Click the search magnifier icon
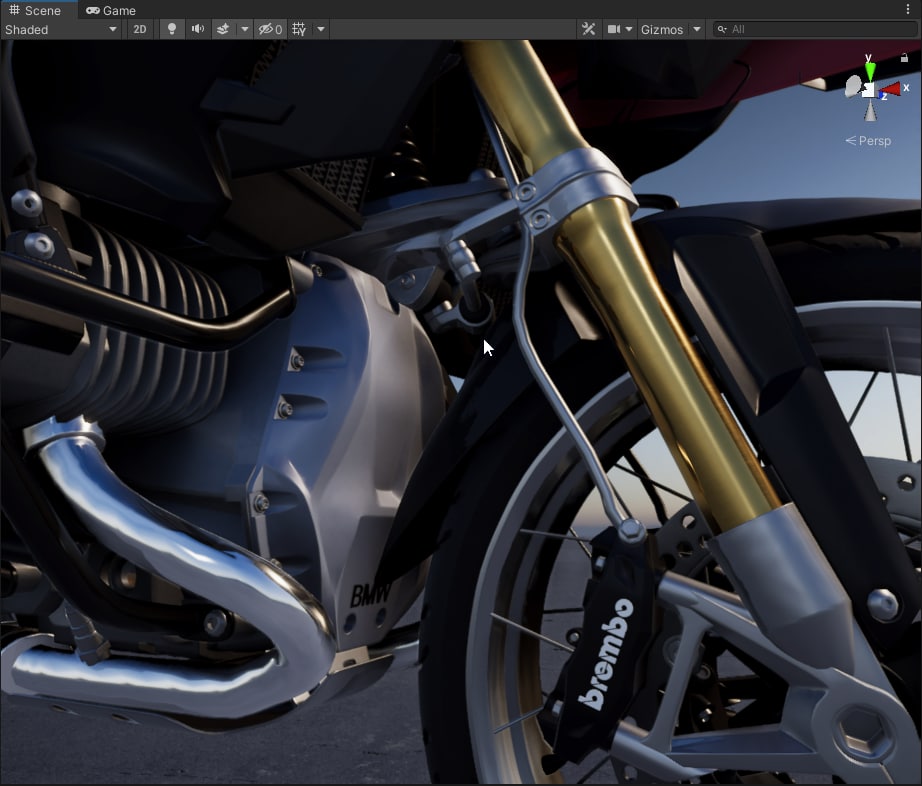Viewport: 922px width, 786px height. pyautogui.click(x=722, y=29)
